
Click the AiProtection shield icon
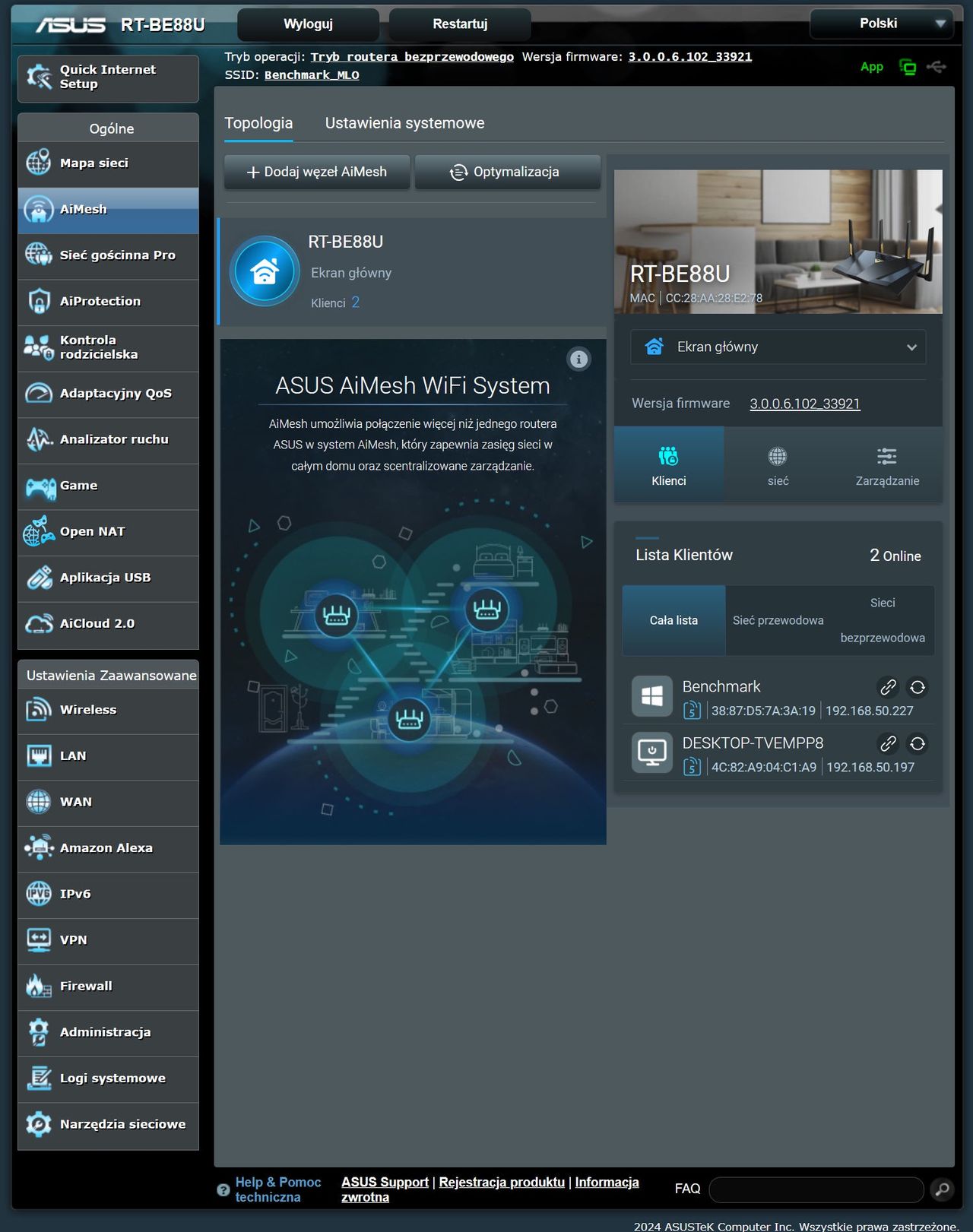pyautogui.click(x=39, y=301)
